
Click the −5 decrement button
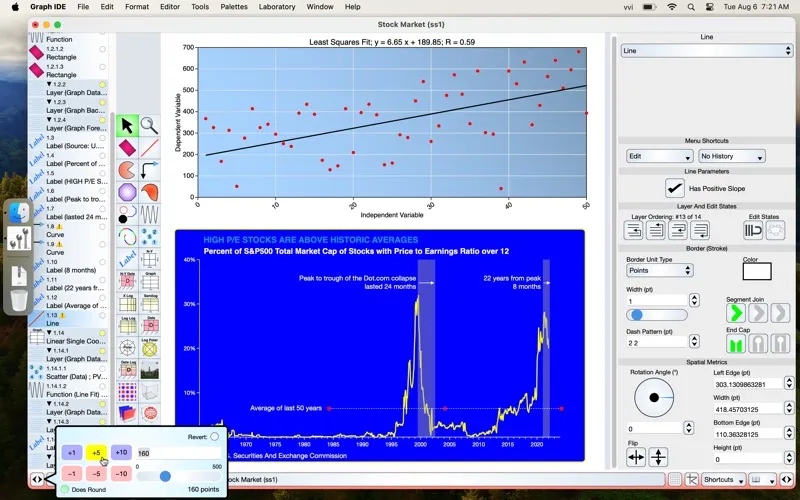[x=96, y=473]
